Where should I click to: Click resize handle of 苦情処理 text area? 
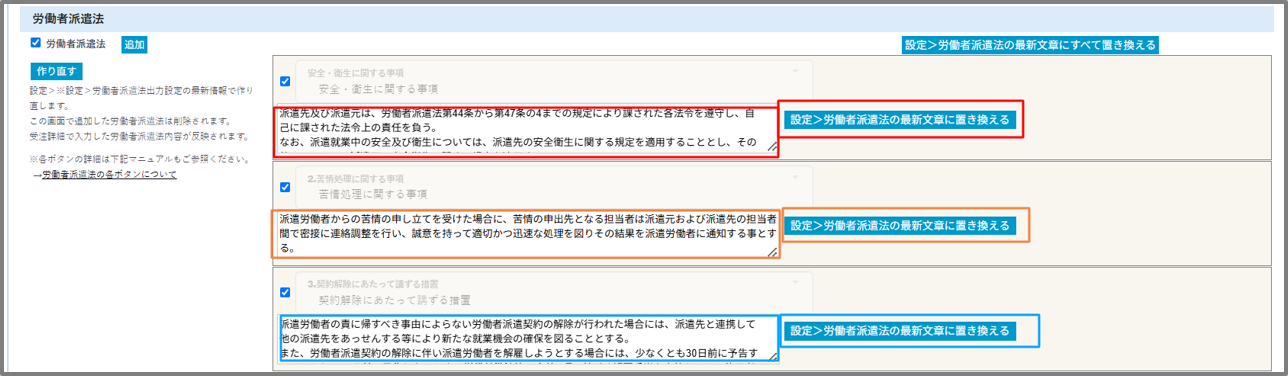(772, 253)
